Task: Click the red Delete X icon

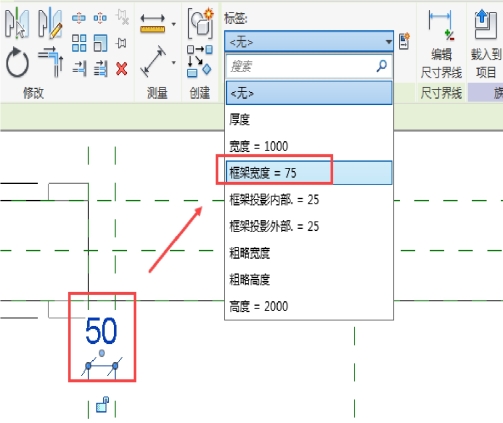Action: [x=122, y=69]
